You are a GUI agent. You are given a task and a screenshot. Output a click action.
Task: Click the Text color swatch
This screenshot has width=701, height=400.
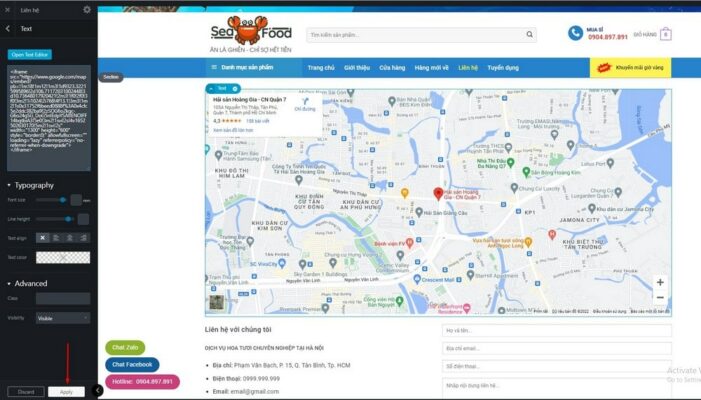click(62, 257)
